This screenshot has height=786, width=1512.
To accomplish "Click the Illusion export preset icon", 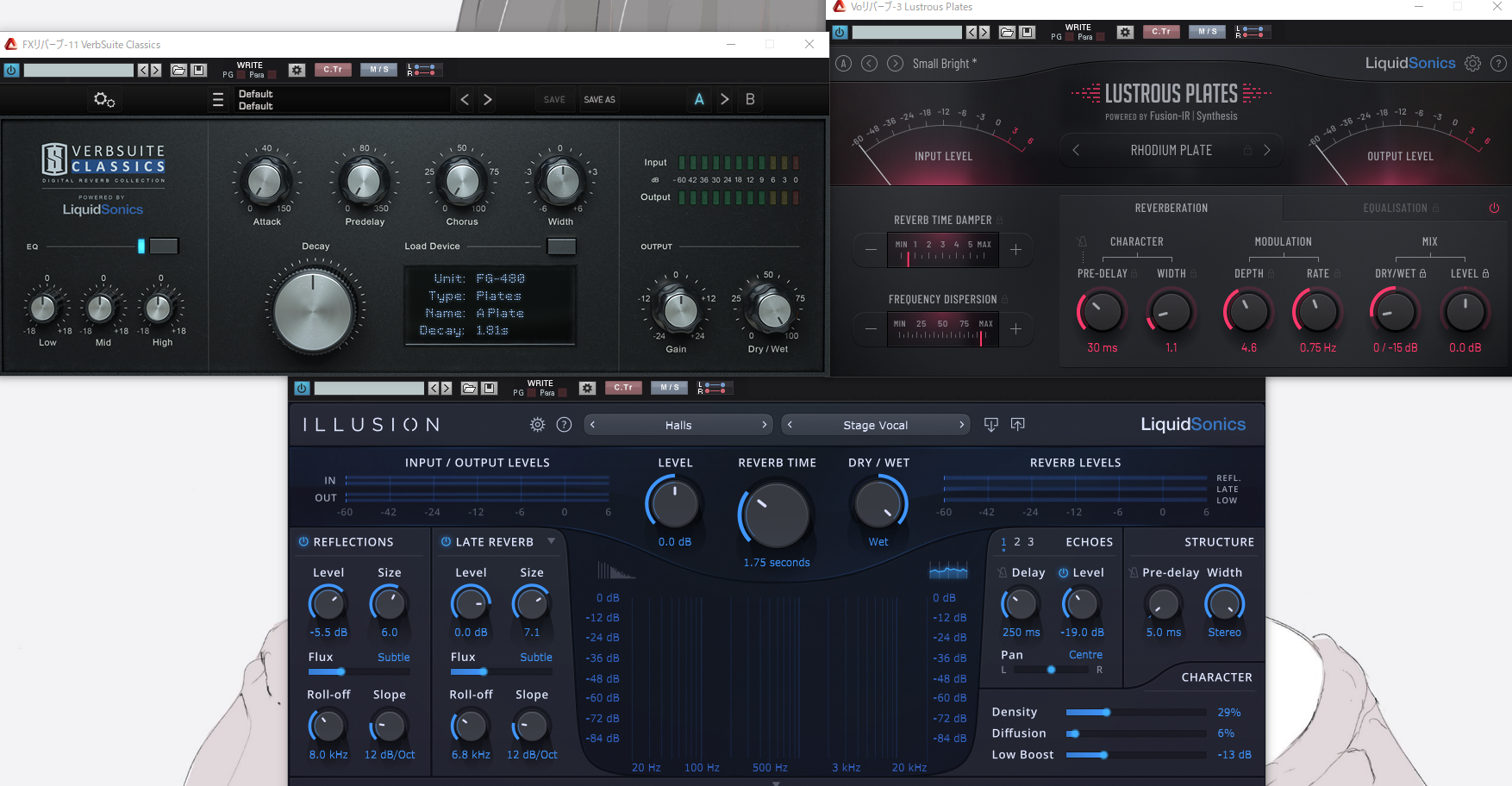I will [1018, 424].
